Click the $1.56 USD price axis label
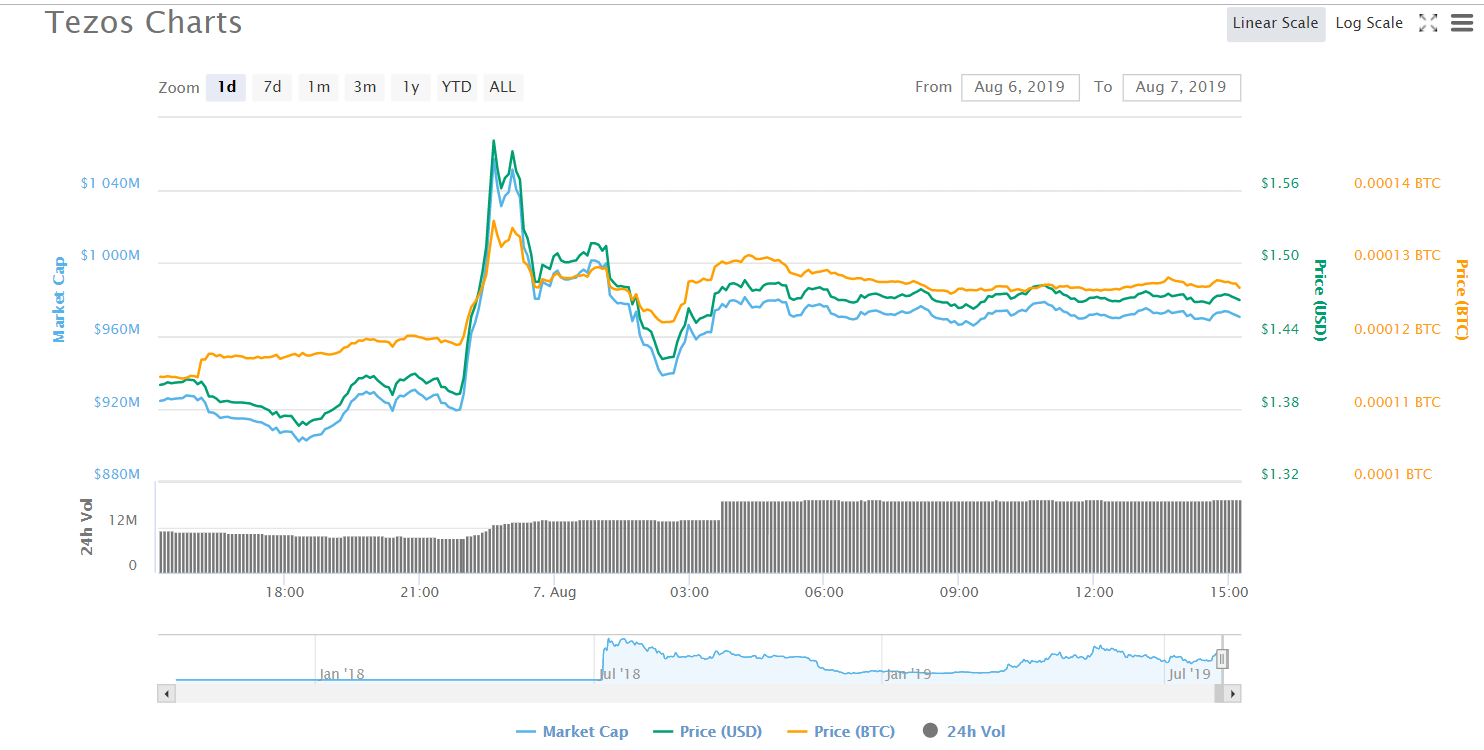This screenshot has height=750, width=1484. pos(1280,183)
